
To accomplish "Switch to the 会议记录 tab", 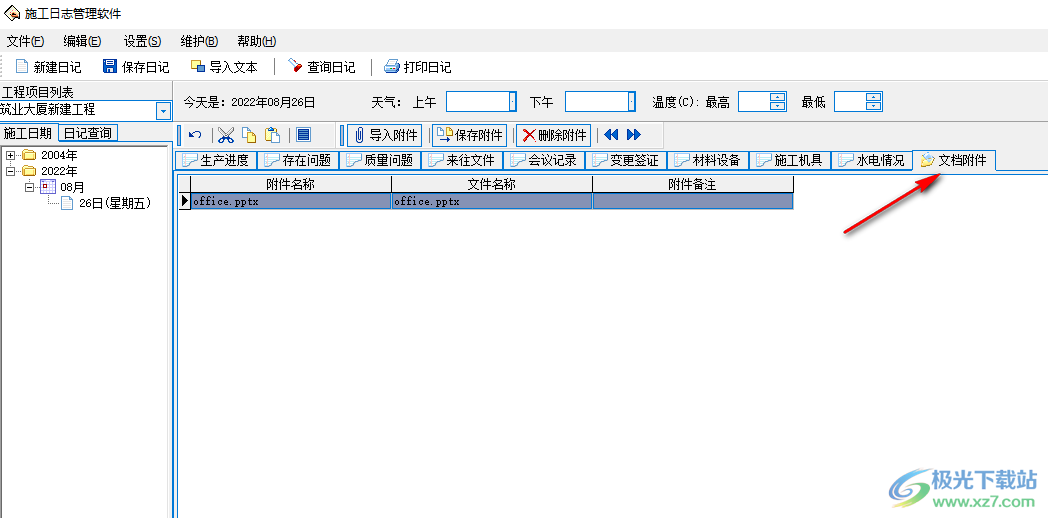I will pyautogui.click(x=544, y=160).
